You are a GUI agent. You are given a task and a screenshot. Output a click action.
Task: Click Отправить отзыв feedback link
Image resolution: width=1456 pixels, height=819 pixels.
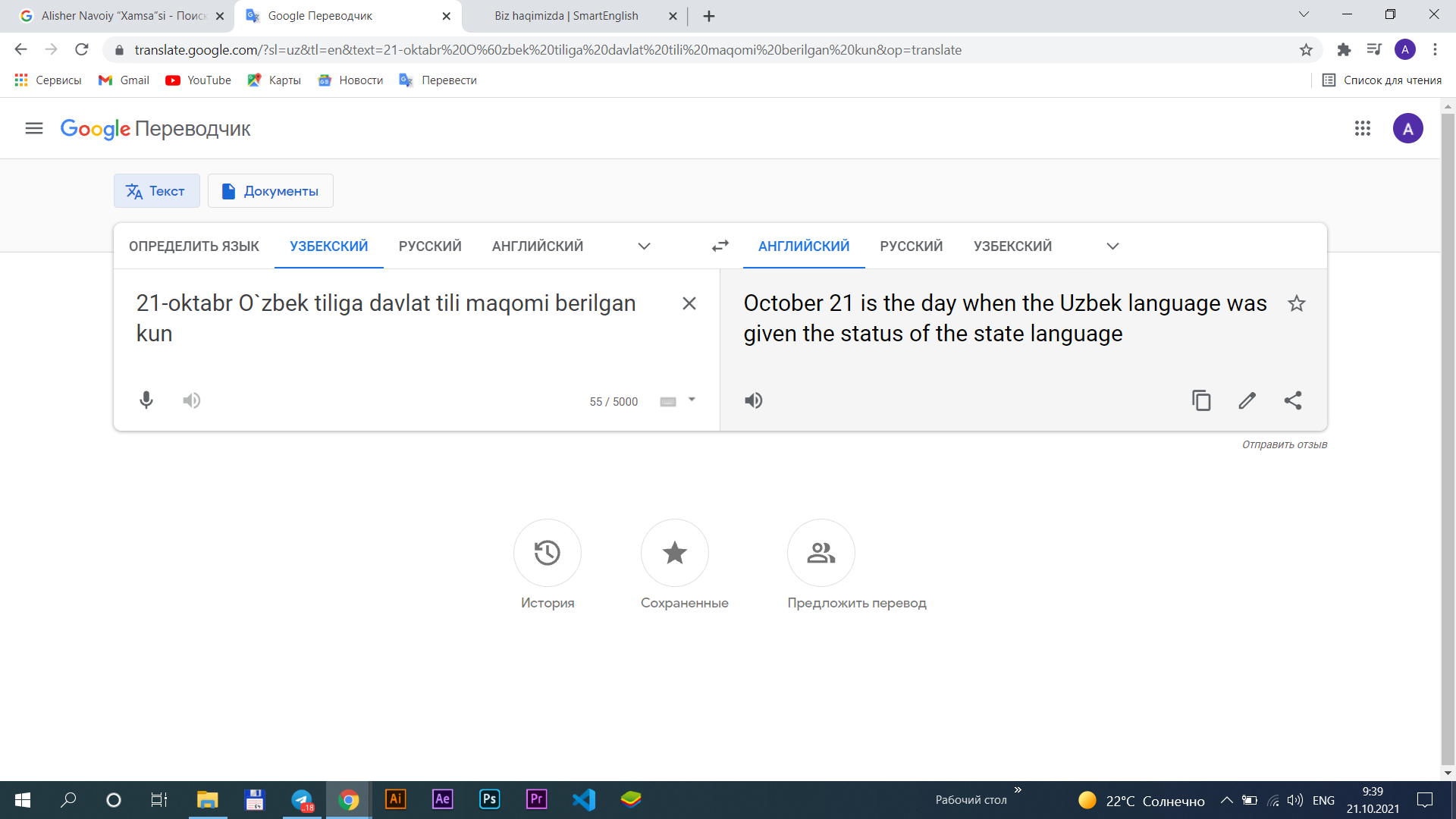pos(1284,444)
